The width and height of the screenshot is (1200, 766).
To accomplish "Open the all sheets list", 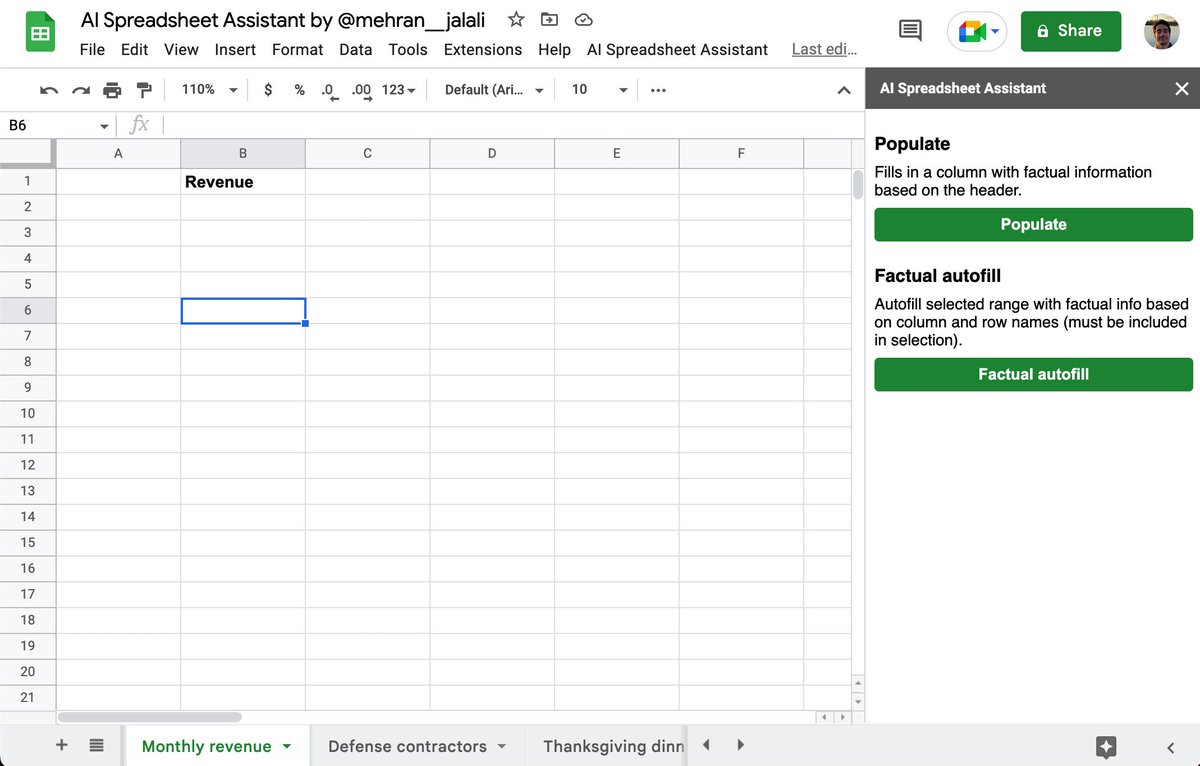I will [97, 745].
